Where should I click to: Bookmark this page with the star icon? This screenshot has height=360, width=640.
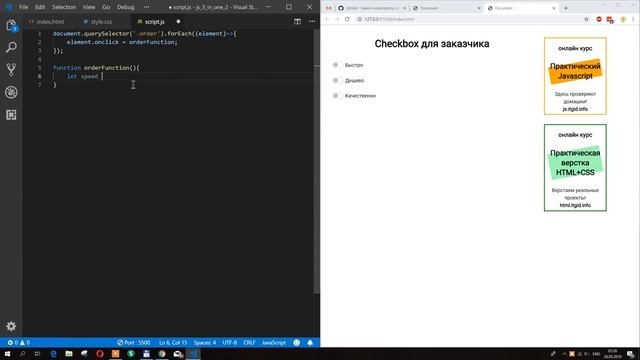587,19
